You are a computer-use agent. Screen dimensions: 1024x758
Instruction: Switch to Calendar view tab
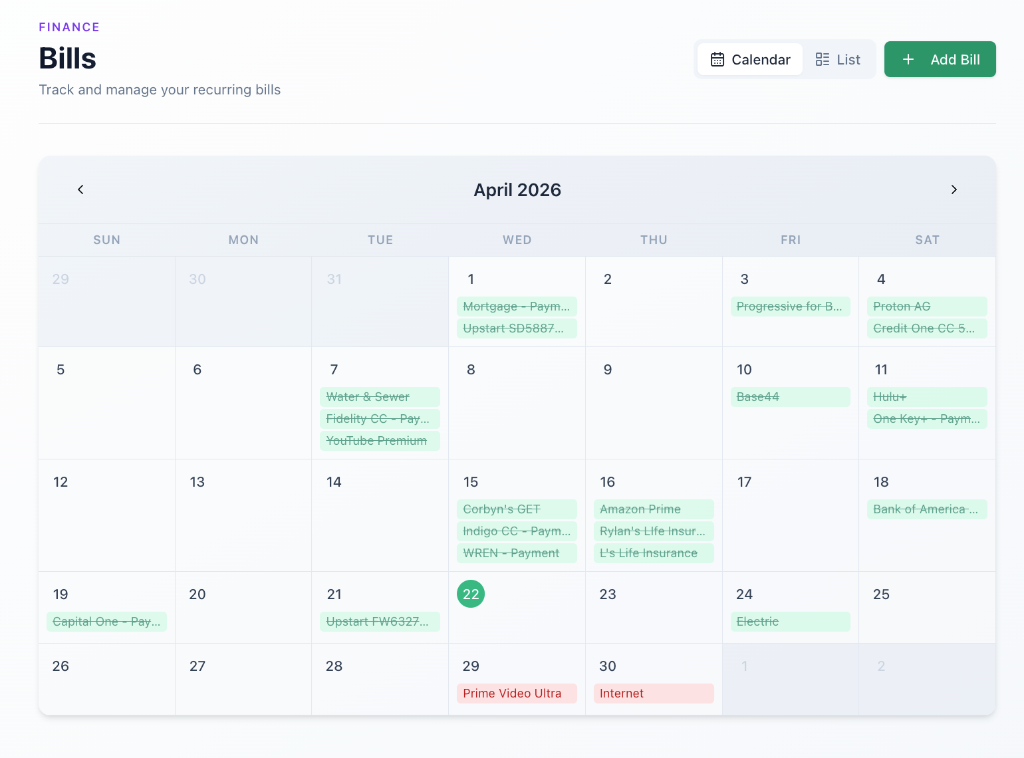(750, 59)
